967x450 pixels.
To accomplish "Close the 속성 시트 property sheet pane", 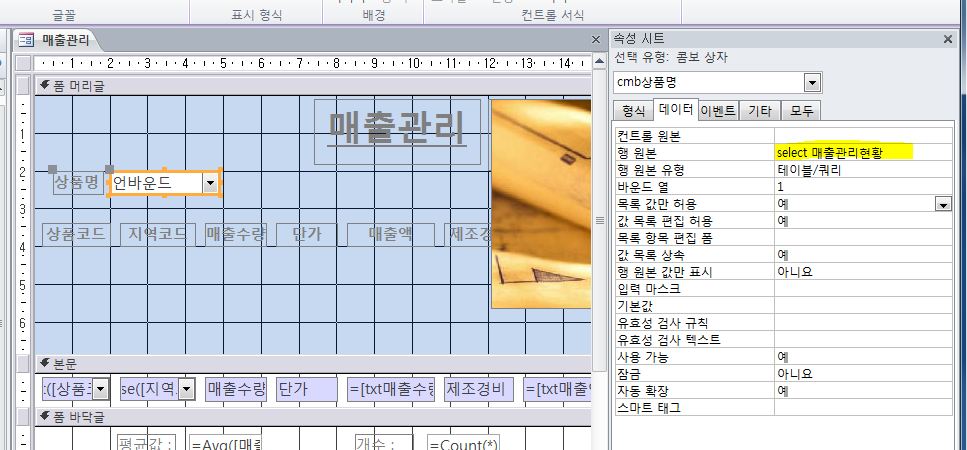I will coord(948,39).
